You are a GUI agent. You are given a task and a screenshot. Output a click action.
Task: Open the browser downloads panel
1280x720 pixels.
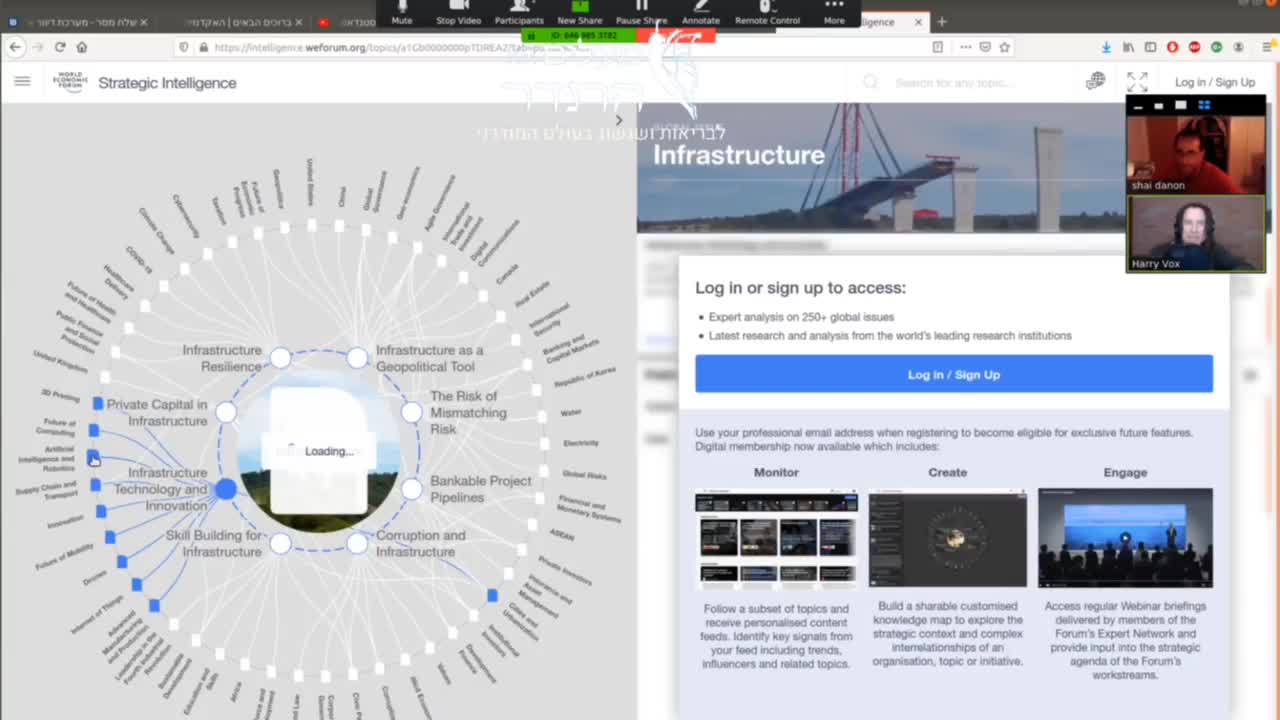coord(1106,47)
